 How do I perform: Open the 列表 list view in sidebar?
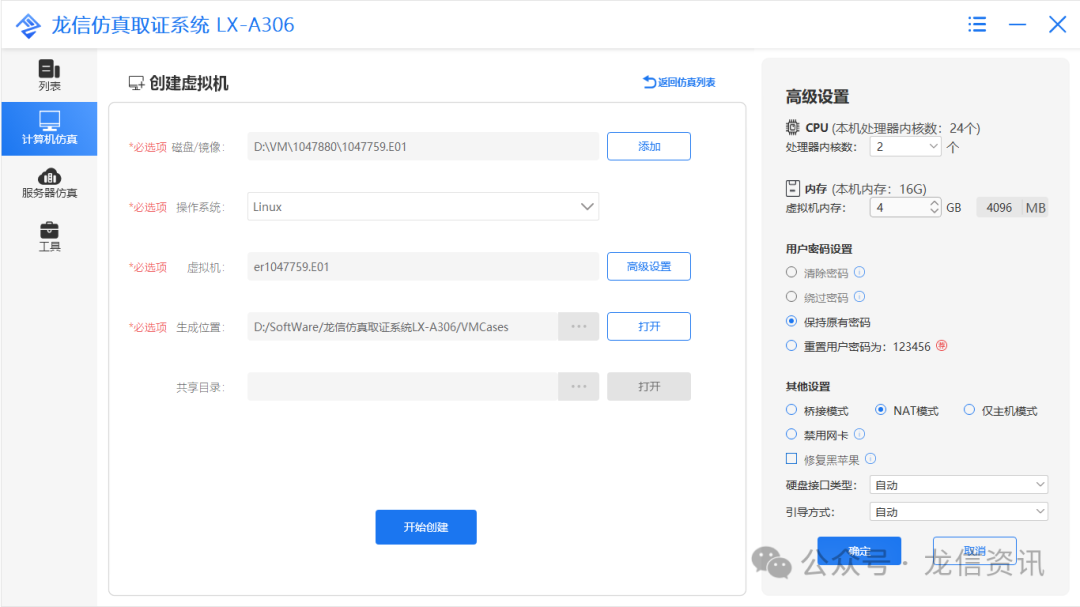49,75
